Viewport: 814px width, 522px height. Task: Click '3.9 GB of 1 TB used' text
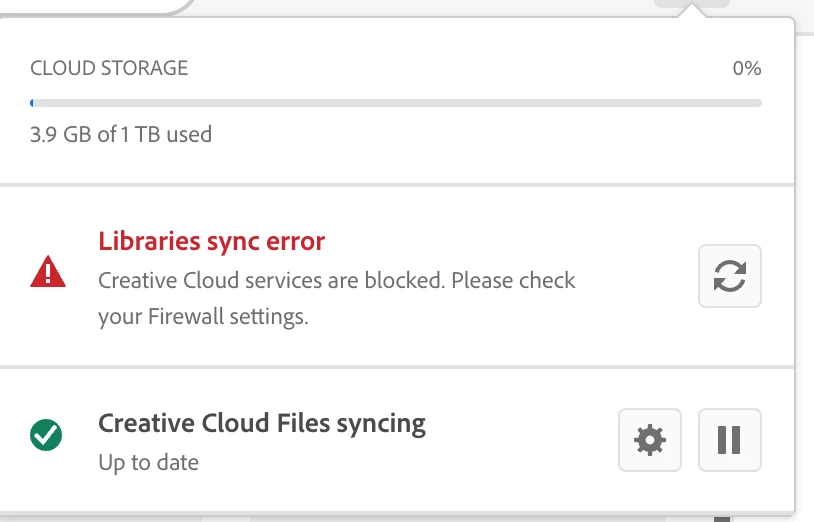(121, 134)
